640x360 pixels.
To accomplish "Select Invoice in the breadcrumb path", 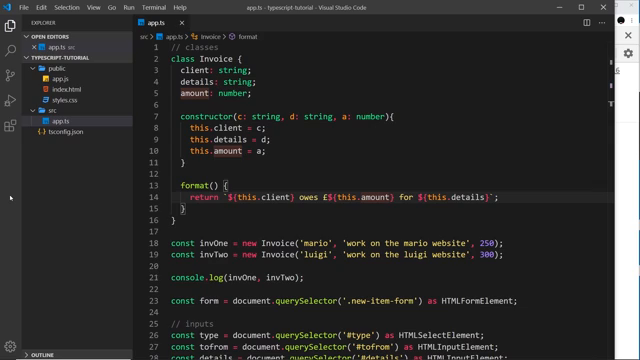I will (210, 37).
